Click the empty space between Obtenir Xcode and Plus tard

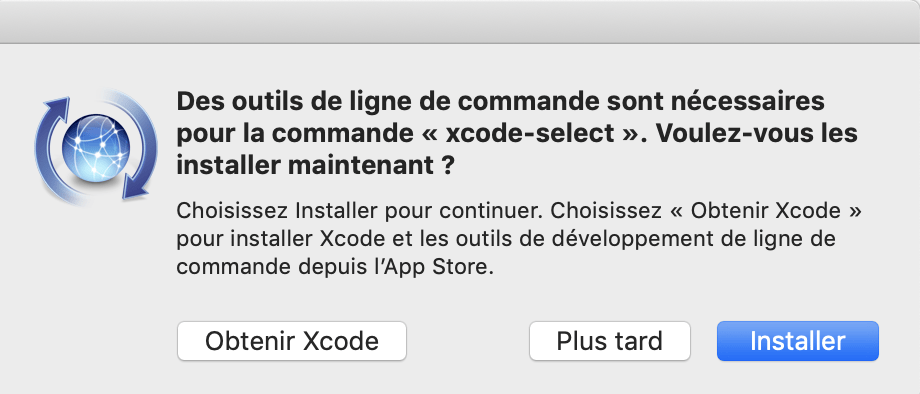tap(468, 341)
